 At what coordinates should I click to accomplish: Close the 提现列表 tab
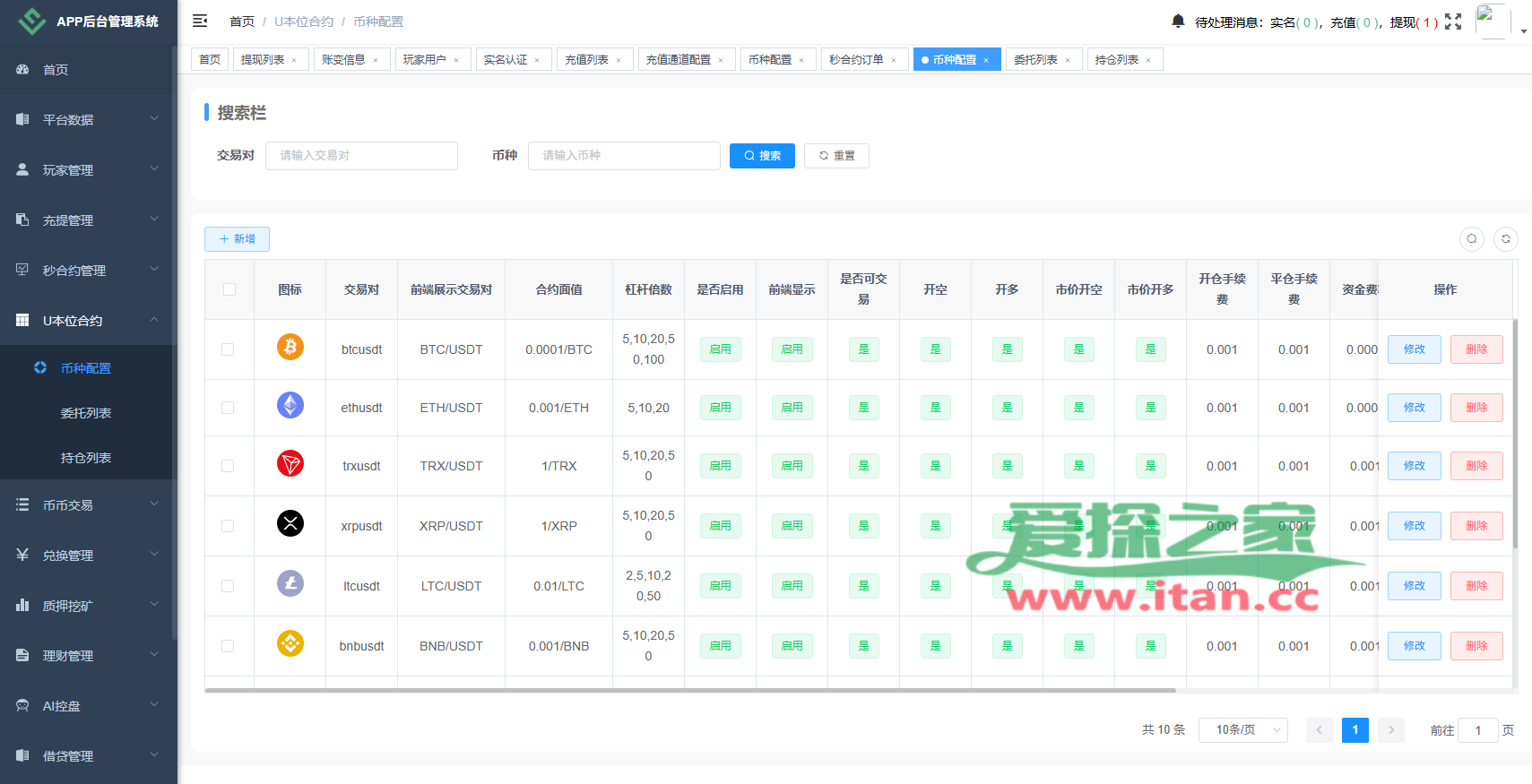(x=294, y=60)
